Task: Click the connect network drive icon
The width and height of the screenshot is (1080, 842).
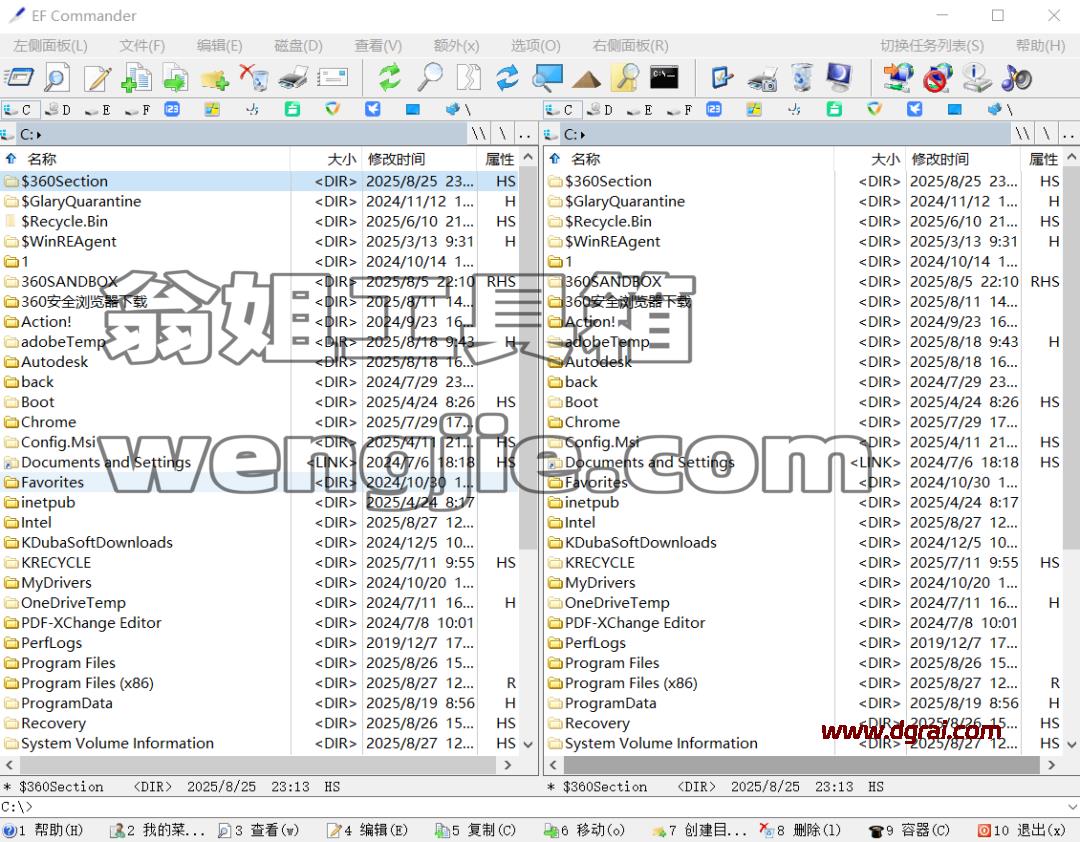Action: tap(897, 77)
